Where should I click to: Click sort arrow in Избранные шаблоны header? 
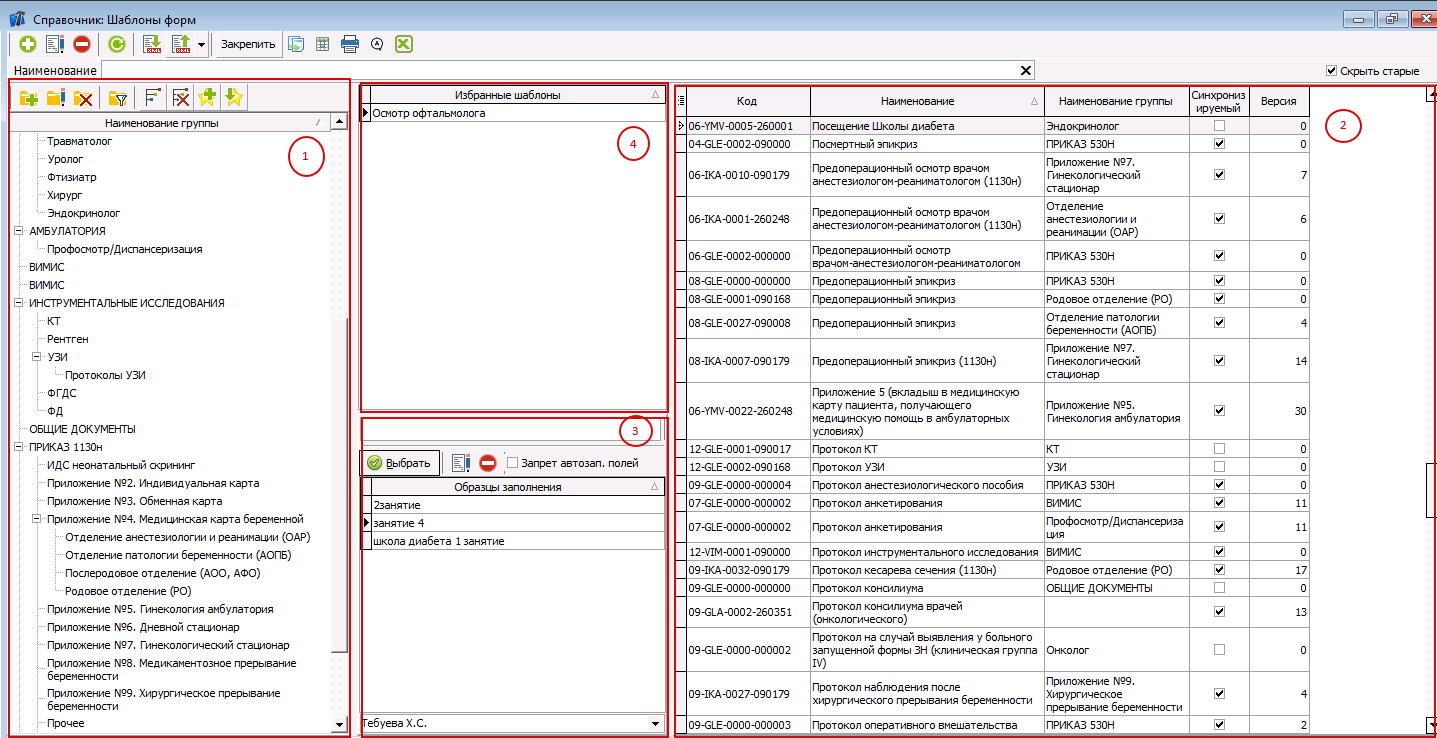click(655, 95)
